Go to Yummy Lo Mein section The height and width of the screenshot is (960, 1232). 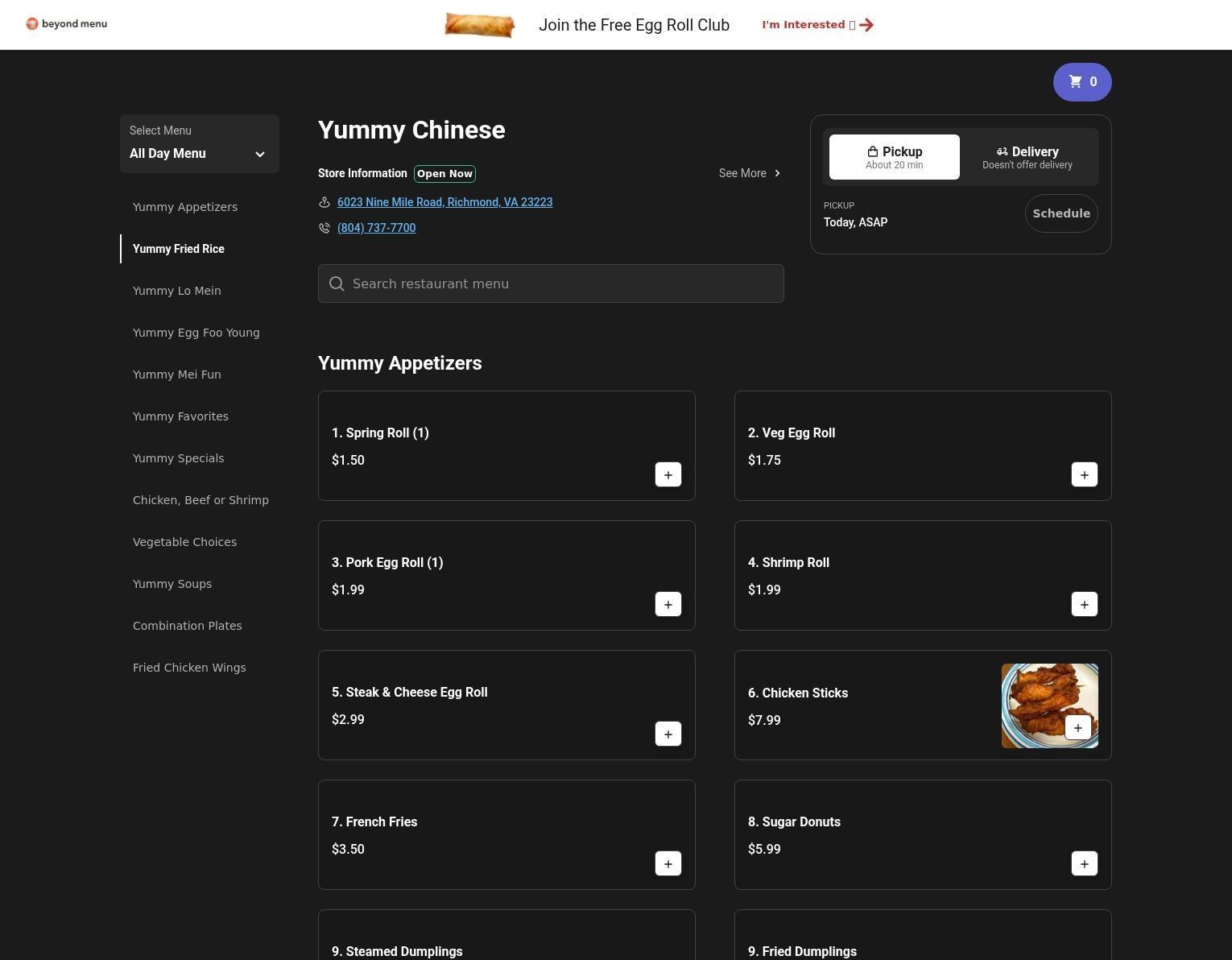177,291
